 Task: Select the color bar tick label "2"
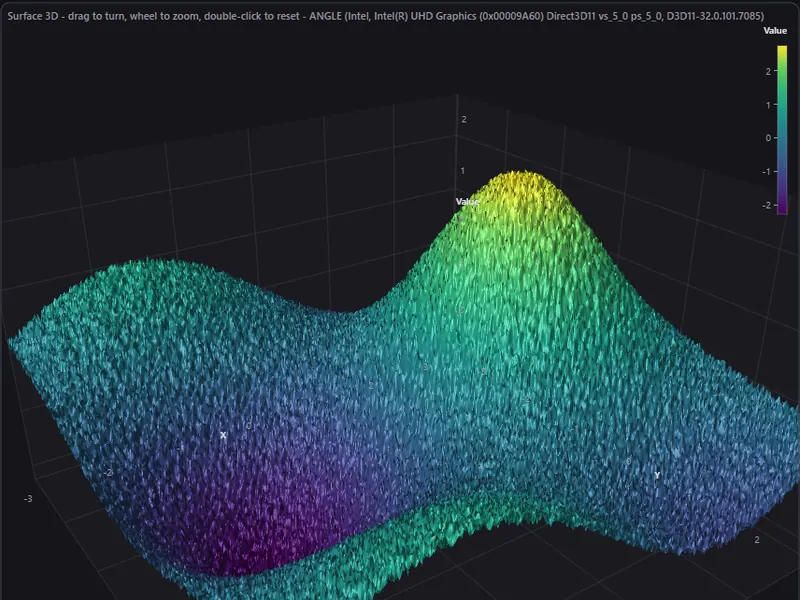[x=768, y=71]
